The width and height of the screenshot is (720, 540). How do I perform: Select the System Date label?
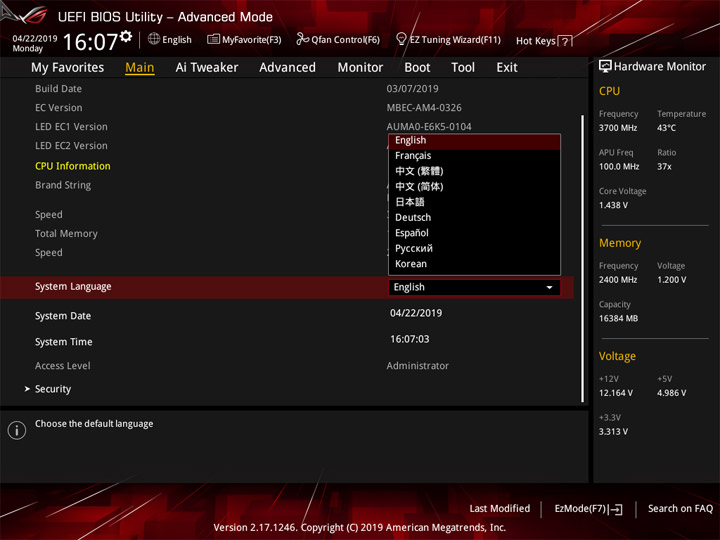(63, 316)
